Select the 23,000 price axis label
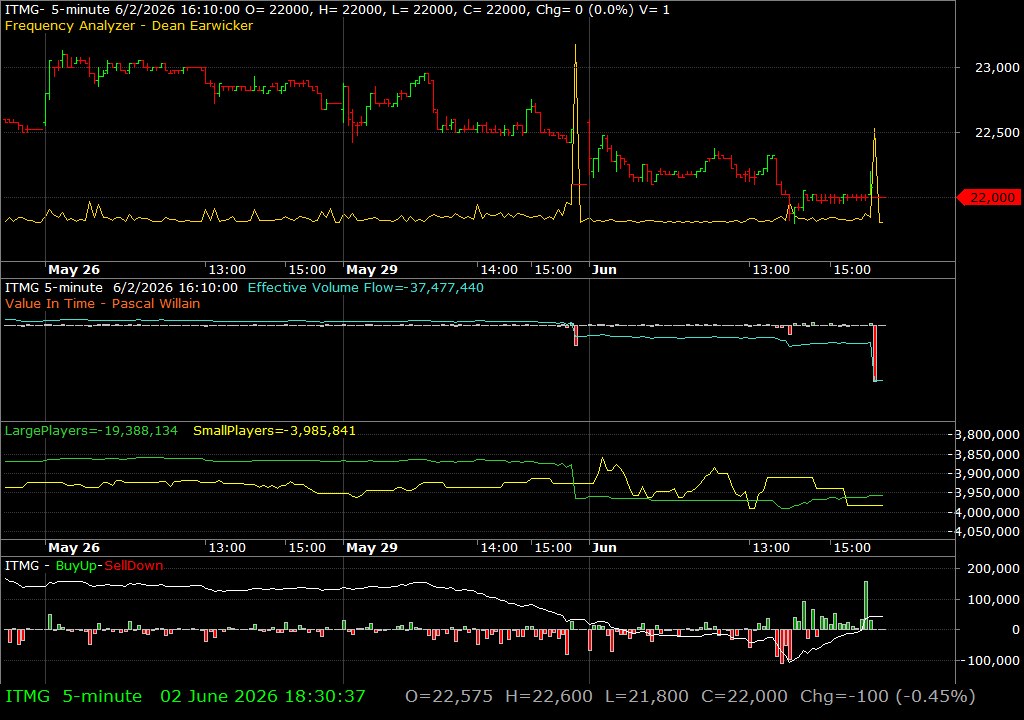This screenshot has height=720, width=1024. click(x=997, y=67)
